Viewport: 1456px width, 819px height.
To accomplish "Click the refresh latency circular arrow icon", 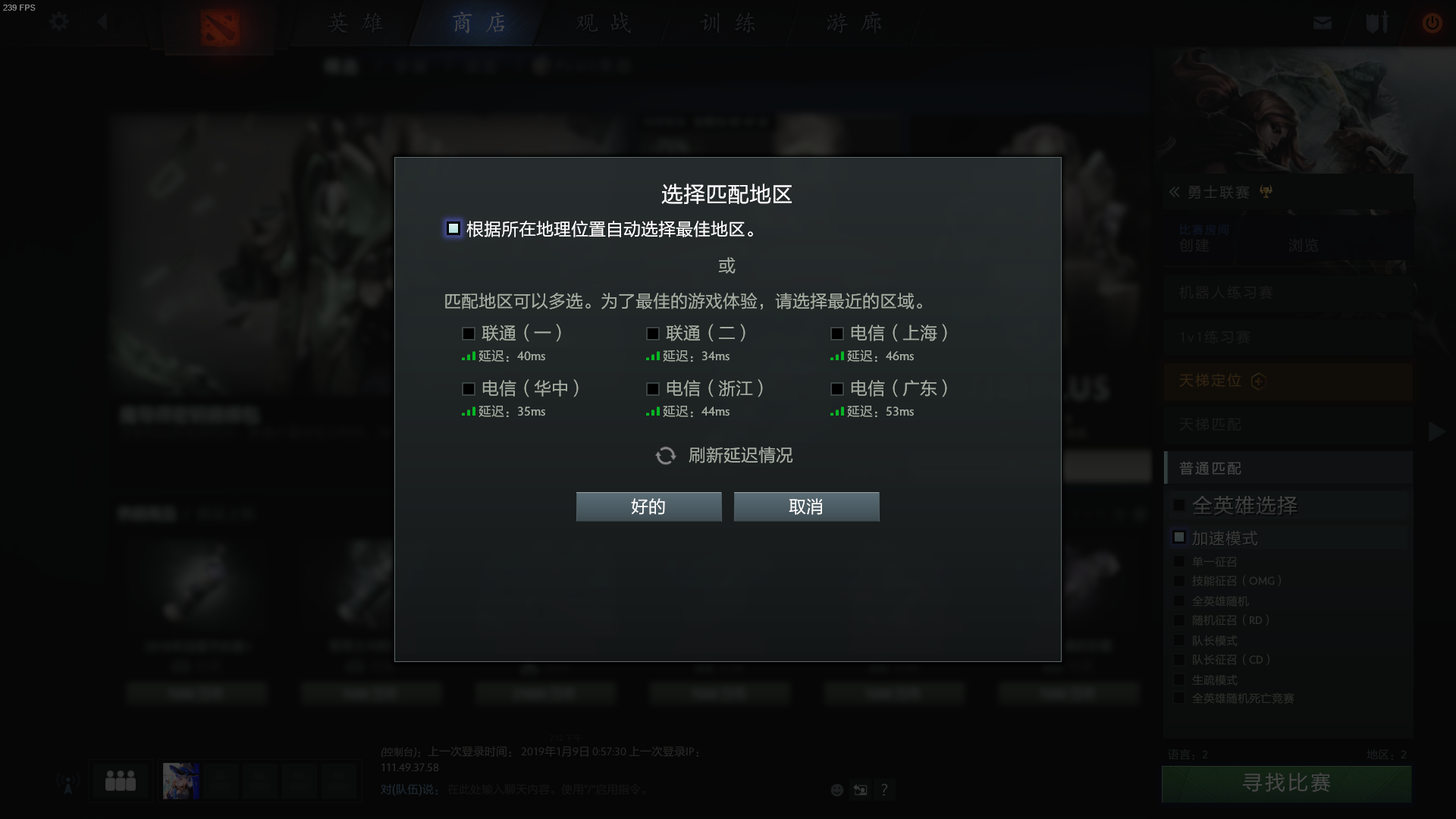I will pyautogui.click(x=665, y=456).
